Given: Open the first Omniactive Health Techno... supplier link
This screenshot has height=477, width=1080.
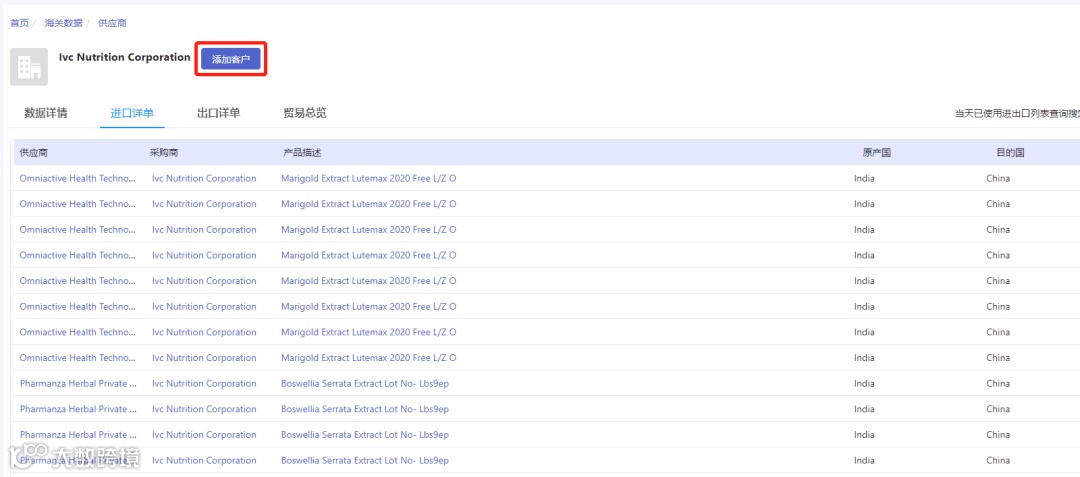Looking at the screenshot, I should pos(78,178).
